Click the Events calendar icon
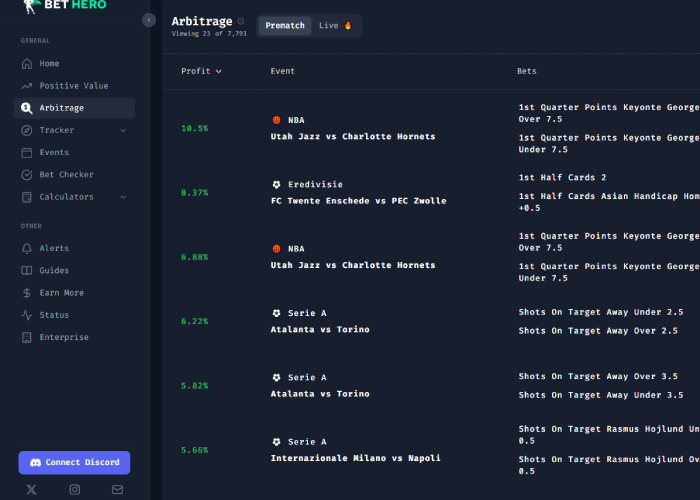This screenshot has height=500, width=700. [27, 153]
